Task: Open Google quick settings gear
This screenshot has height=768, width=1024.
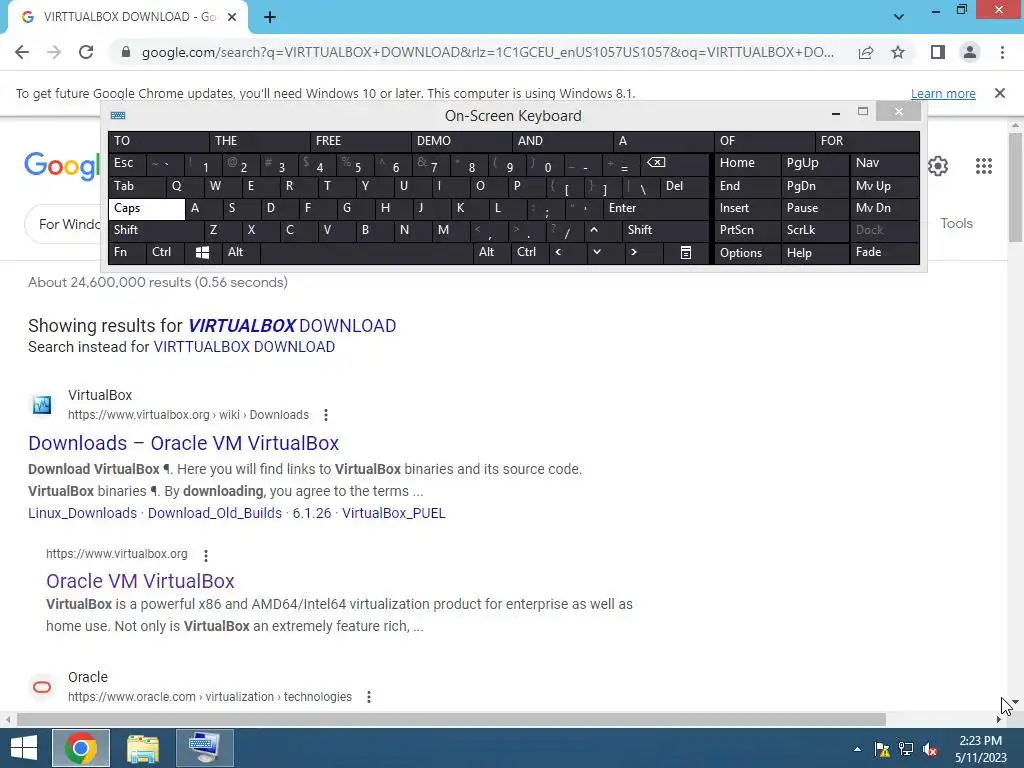Action: tap(938, 167)
